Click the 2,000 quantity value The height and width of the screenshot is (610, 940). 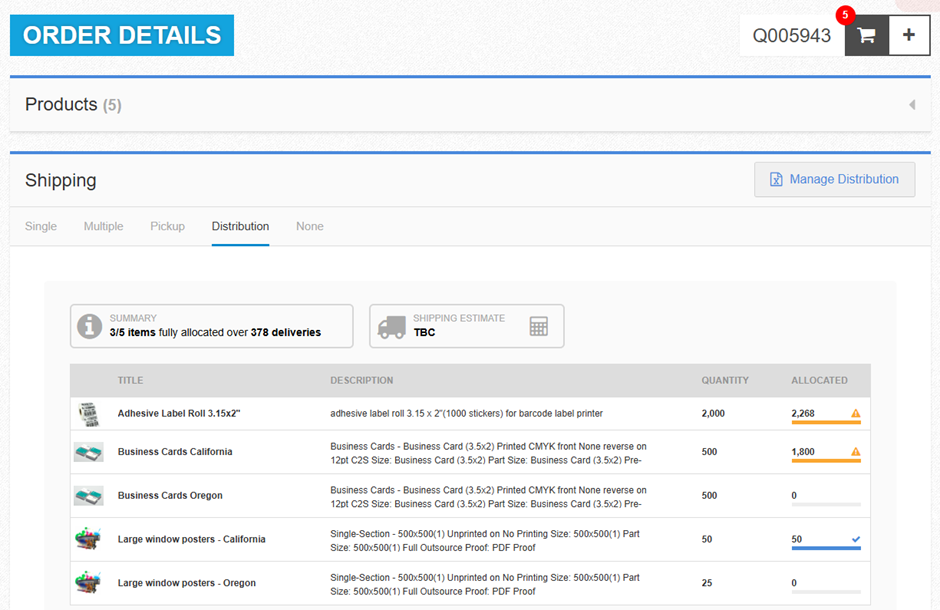point(713,413)
